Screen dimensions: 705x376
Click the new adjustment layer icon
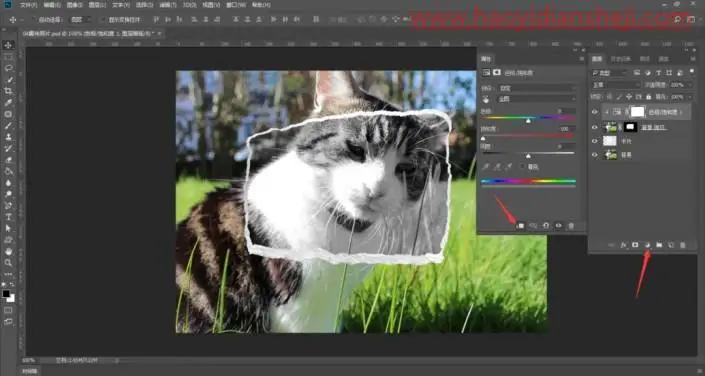(x=647, y=245)
